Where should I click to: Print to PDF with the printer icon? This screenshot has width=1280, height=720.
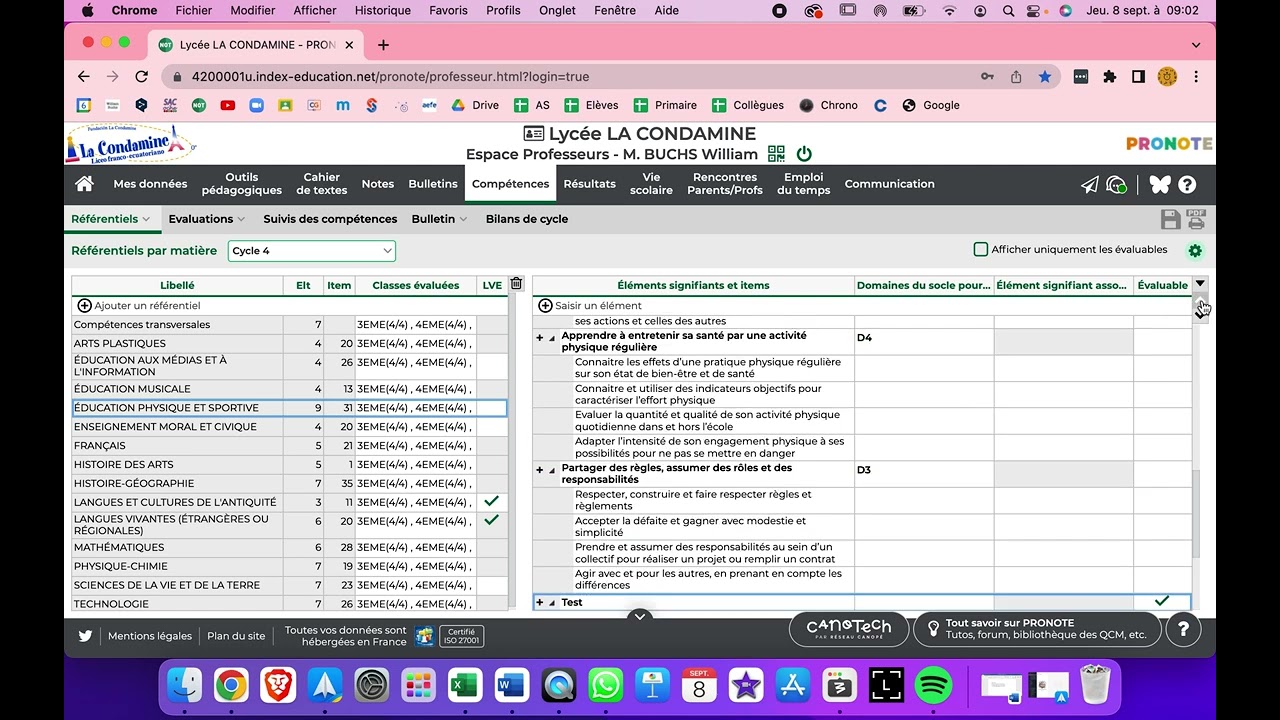[1196, 219]
